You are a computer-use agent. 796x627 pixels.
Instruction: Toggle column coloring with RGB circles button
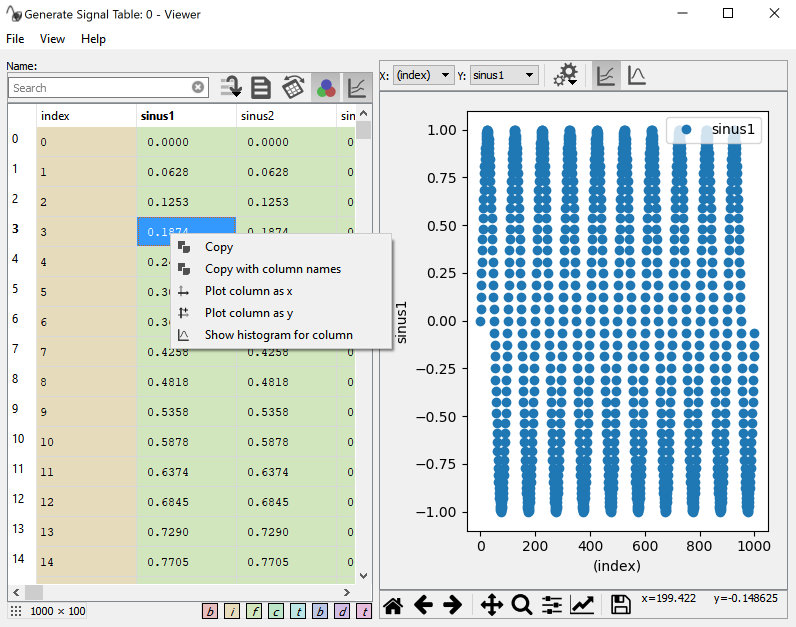pyautogui.click(x=325, y=87)
